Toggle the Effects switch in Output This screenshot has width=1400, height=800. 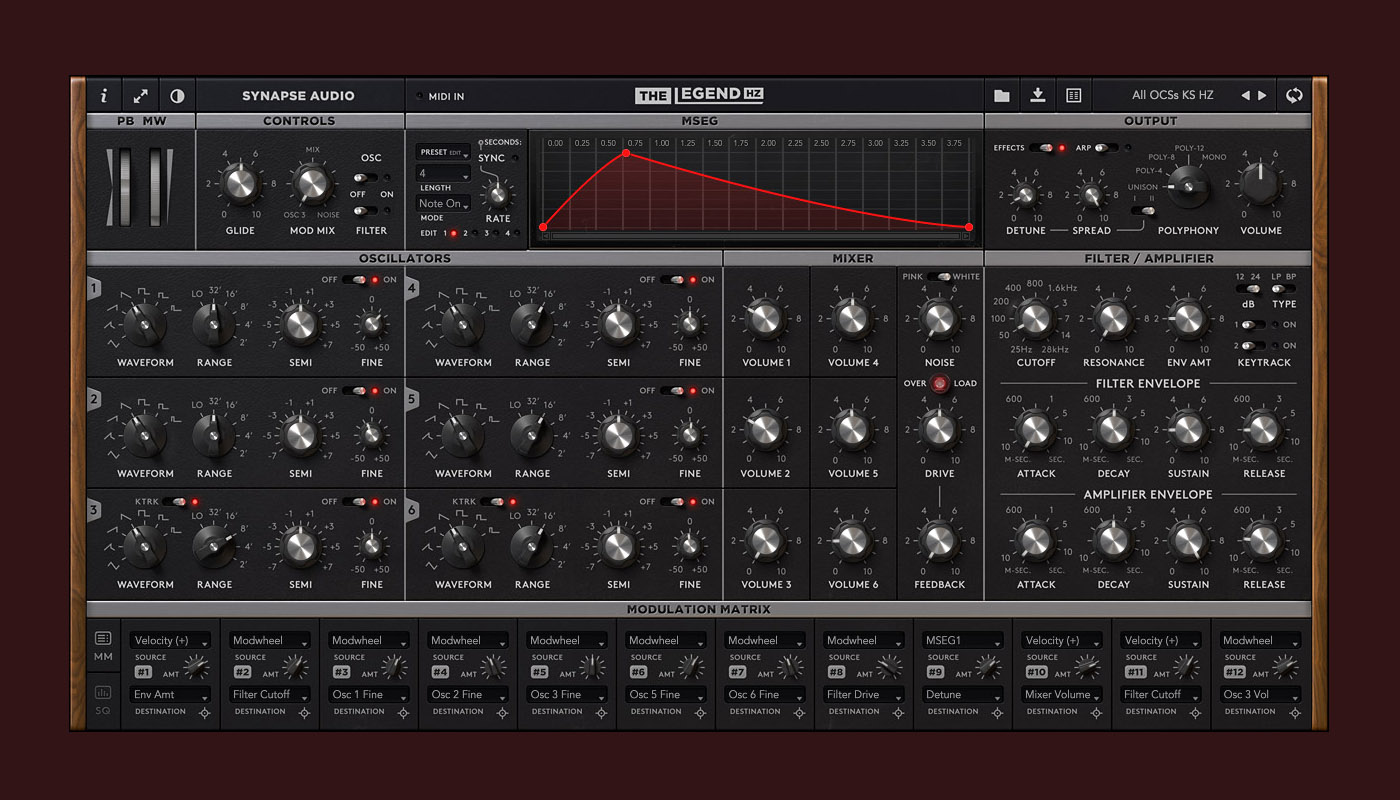coord(1043,148)
